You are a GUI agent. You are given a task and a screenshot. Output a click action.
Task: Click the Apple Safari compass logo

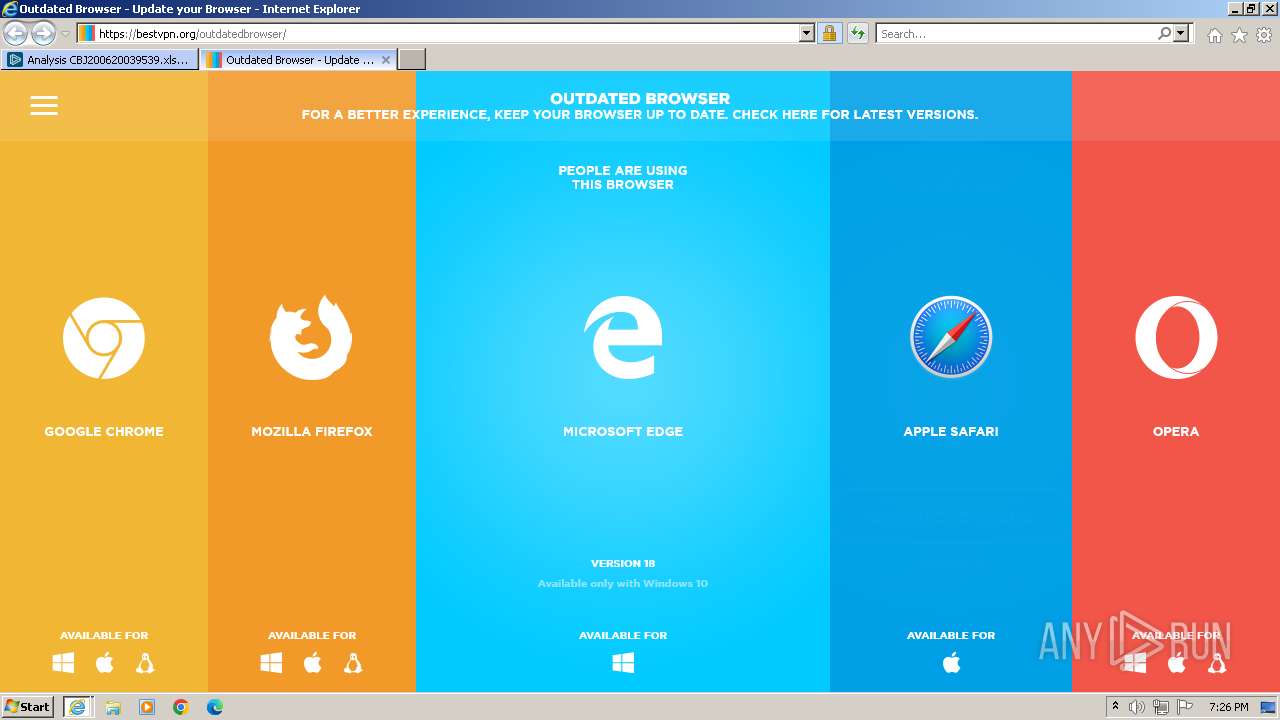tap(951, 337)
